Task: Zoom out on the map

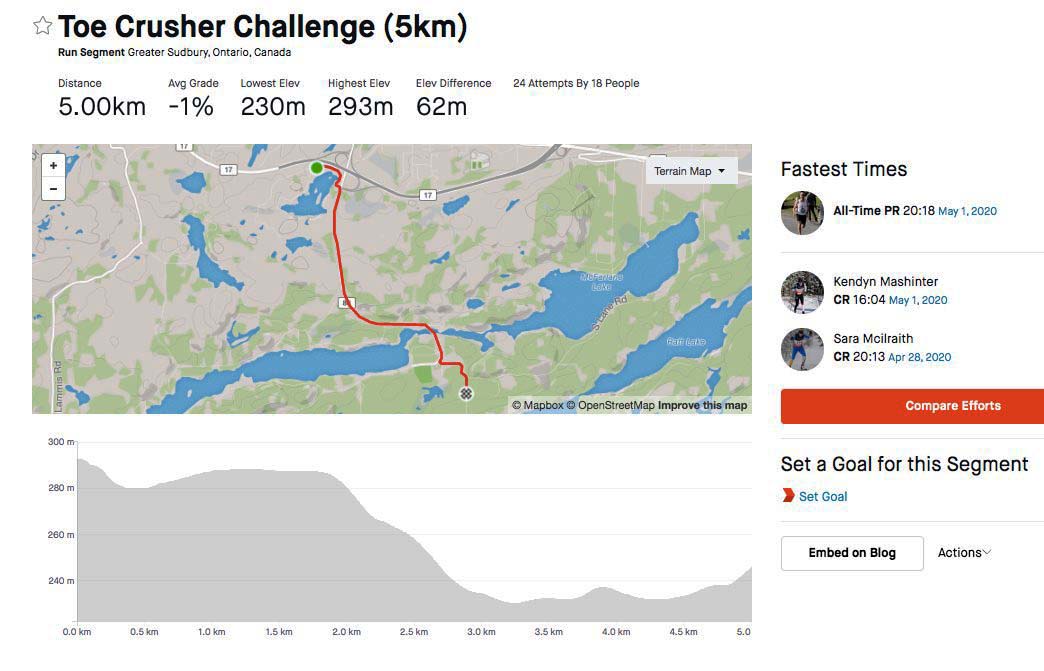Action: [53, 189]
